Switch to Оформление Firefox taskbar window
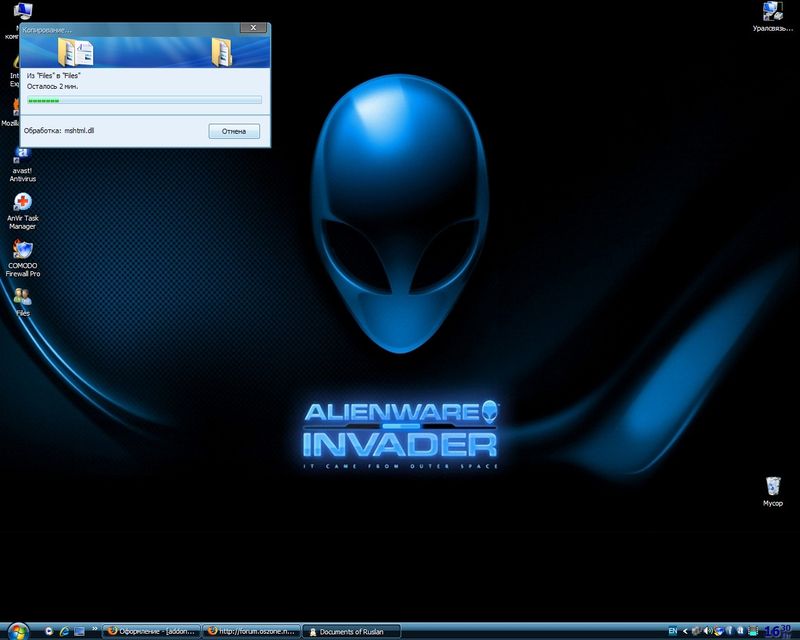Screen dimensions: 800x640 [152, 631]
